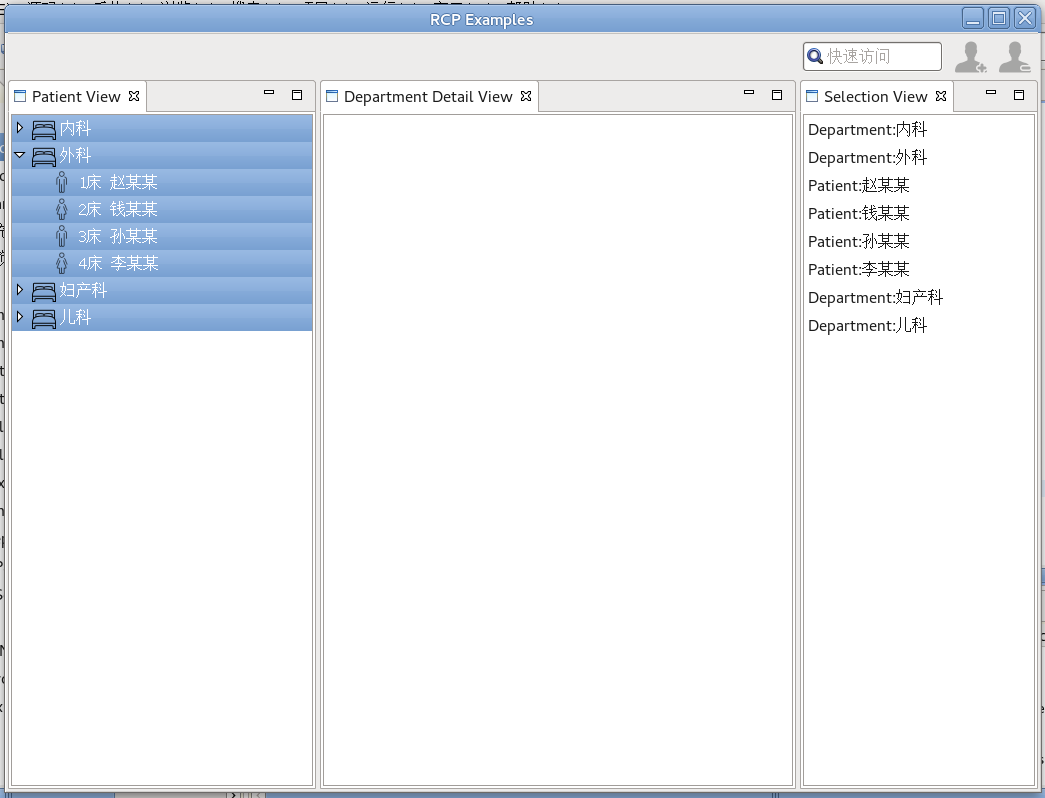The height and width of the screenshot is (798, 1045).
Task: Expand the 儿科 department node
Action: (20, 316)
